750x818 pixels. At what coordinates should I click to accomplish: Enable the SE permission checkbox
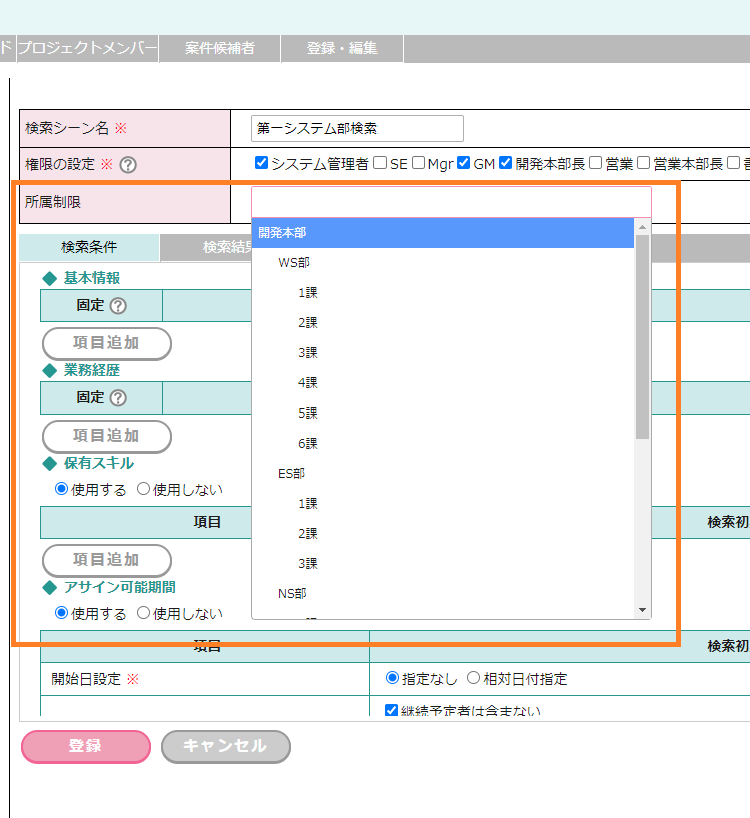[380, 163]
